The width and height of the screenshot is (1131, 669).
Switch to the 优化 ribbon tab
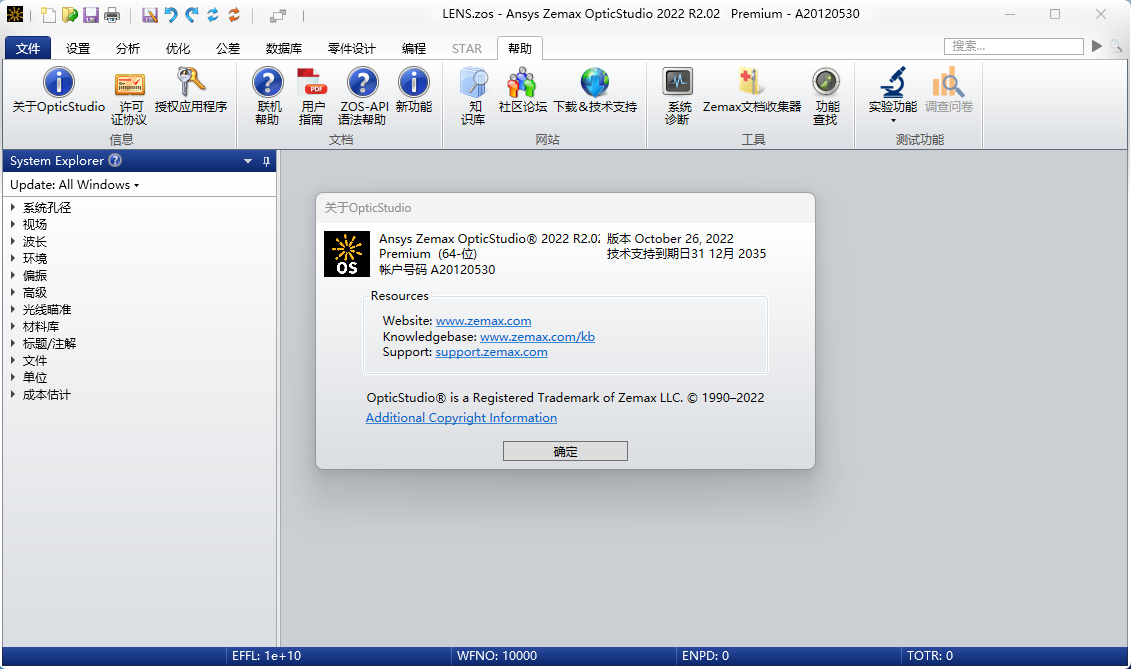[177, 48]
